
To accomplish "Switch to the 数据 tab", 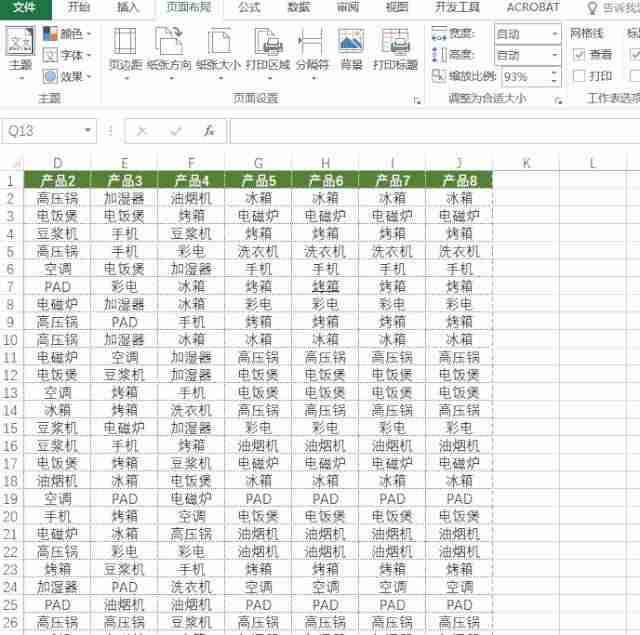I will point(299,7).
